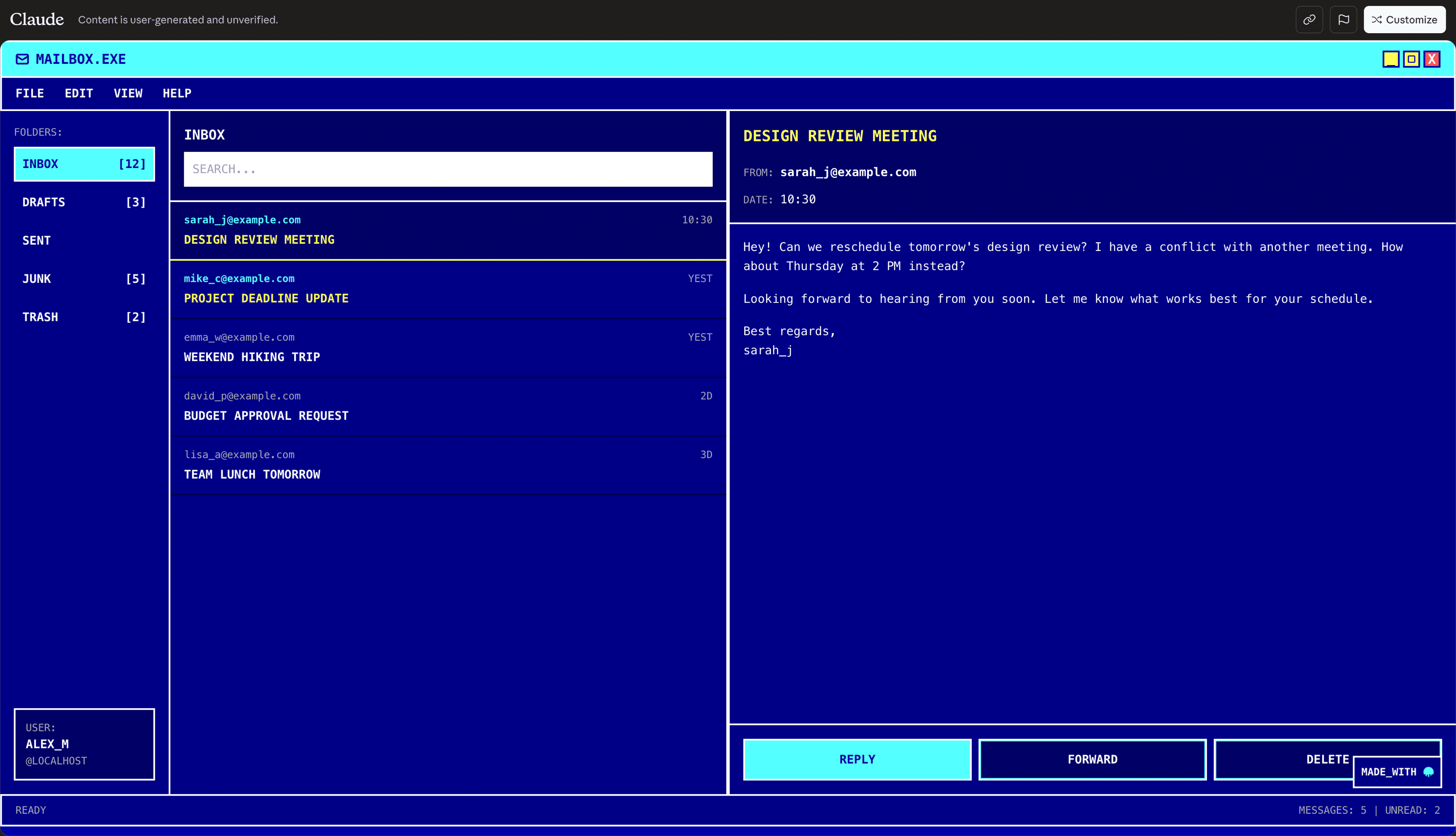This screenshot has width=1456, height=836.
Task: Click the yellow minimize window icon
Action: tap(1391, 59)
